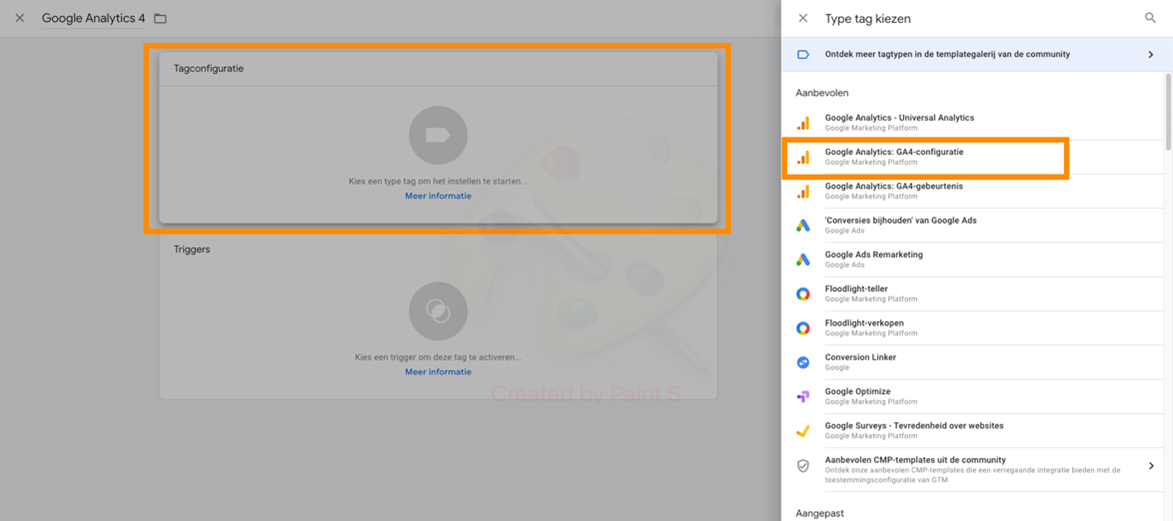Click the GA4-gebeurtenis bar-chart icon
Viewport: 1173px width, 521px height.
tap(803, 192)
